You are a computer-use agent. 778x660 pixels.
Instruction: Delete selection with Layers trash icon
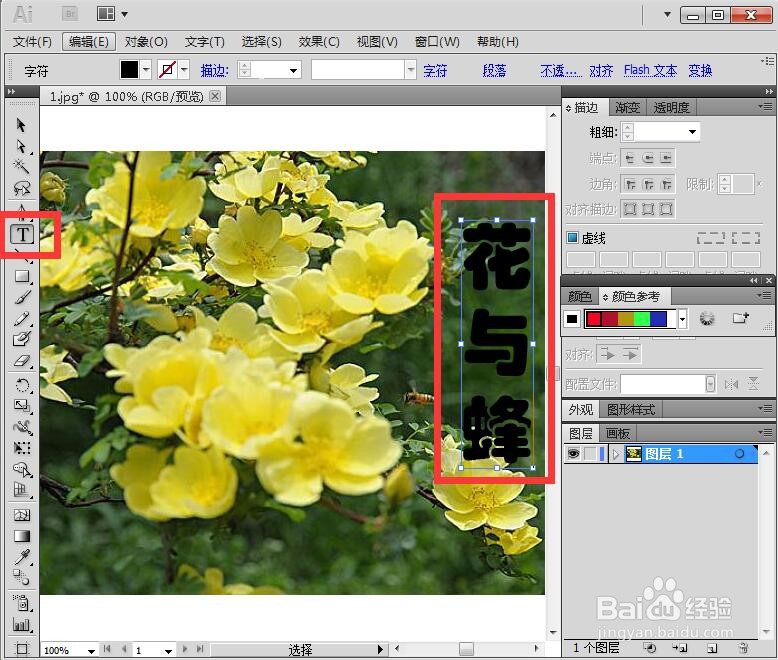tap(743, 648)
